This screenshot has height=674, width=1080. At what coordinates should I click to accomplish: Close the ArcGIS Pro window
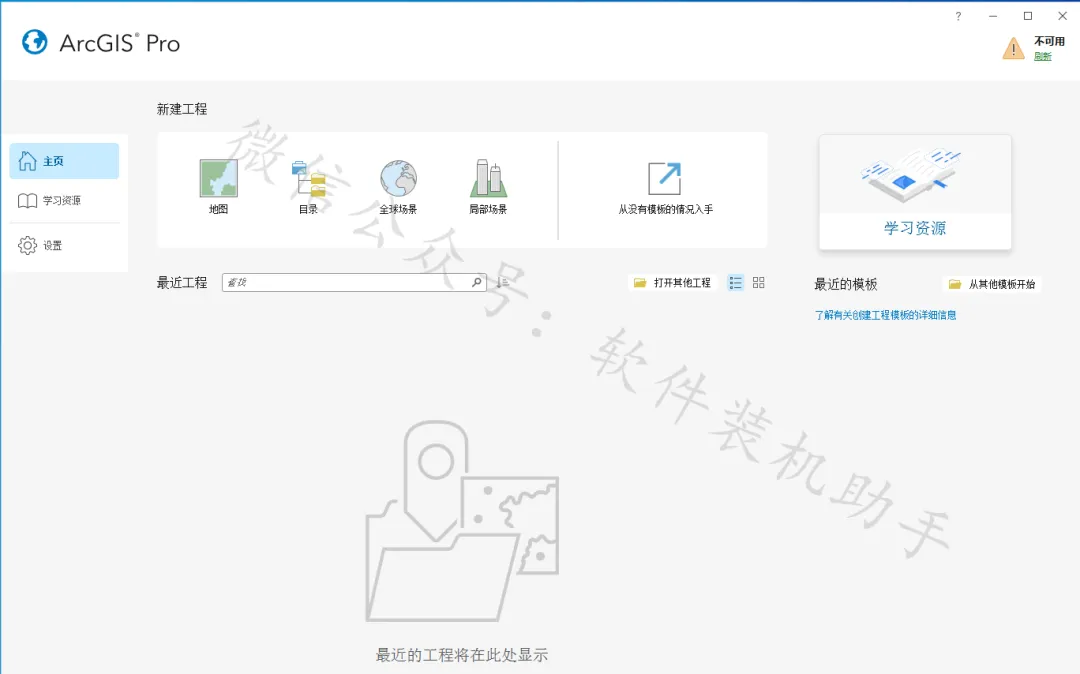click(x=1062, y=16)
